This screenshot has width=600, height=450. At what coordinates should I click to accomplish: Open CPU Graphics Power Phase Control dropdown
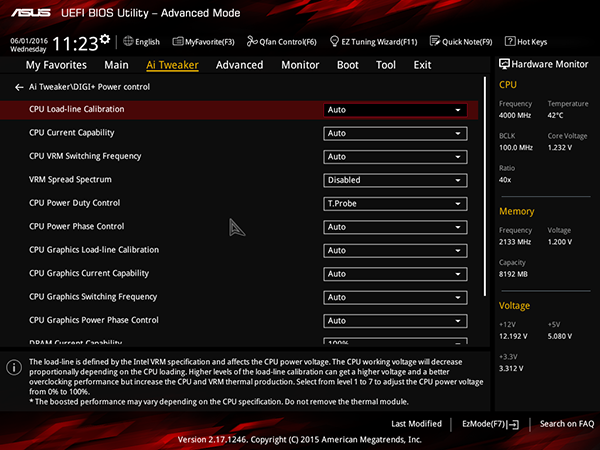tap(395, 321)
